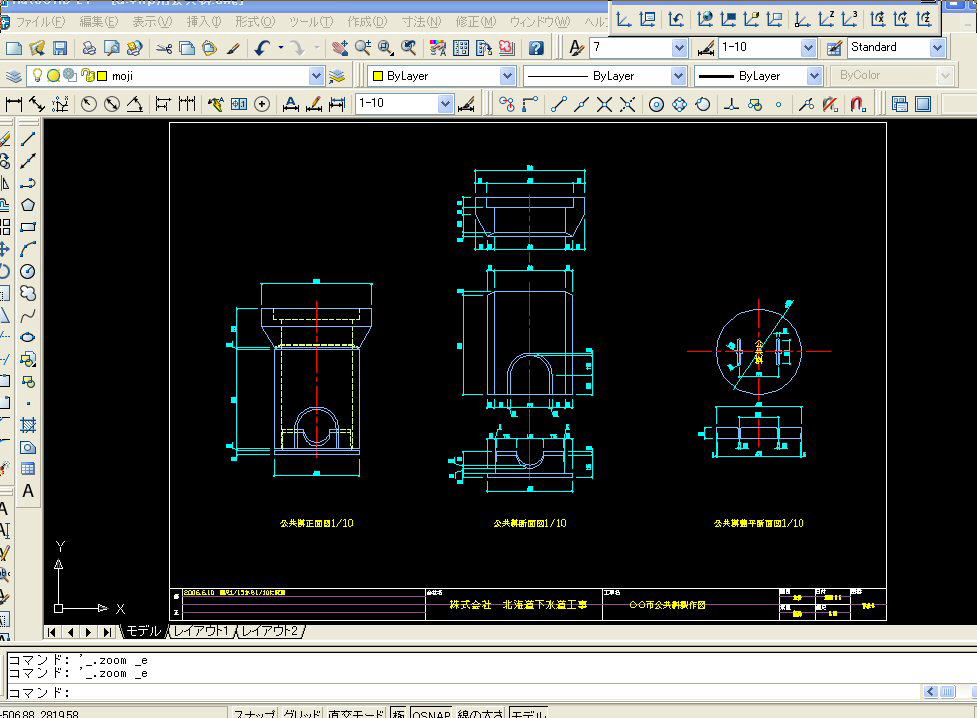Open a drawing with the Open icon
977x718 pixels.
tap(37, 48)
